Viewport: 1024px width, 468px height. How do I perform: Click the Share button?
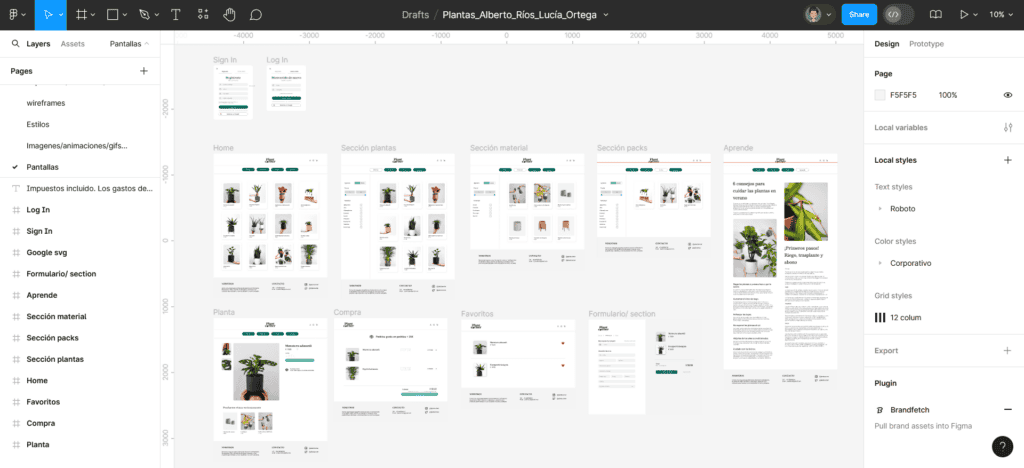[x=859, y=14]
